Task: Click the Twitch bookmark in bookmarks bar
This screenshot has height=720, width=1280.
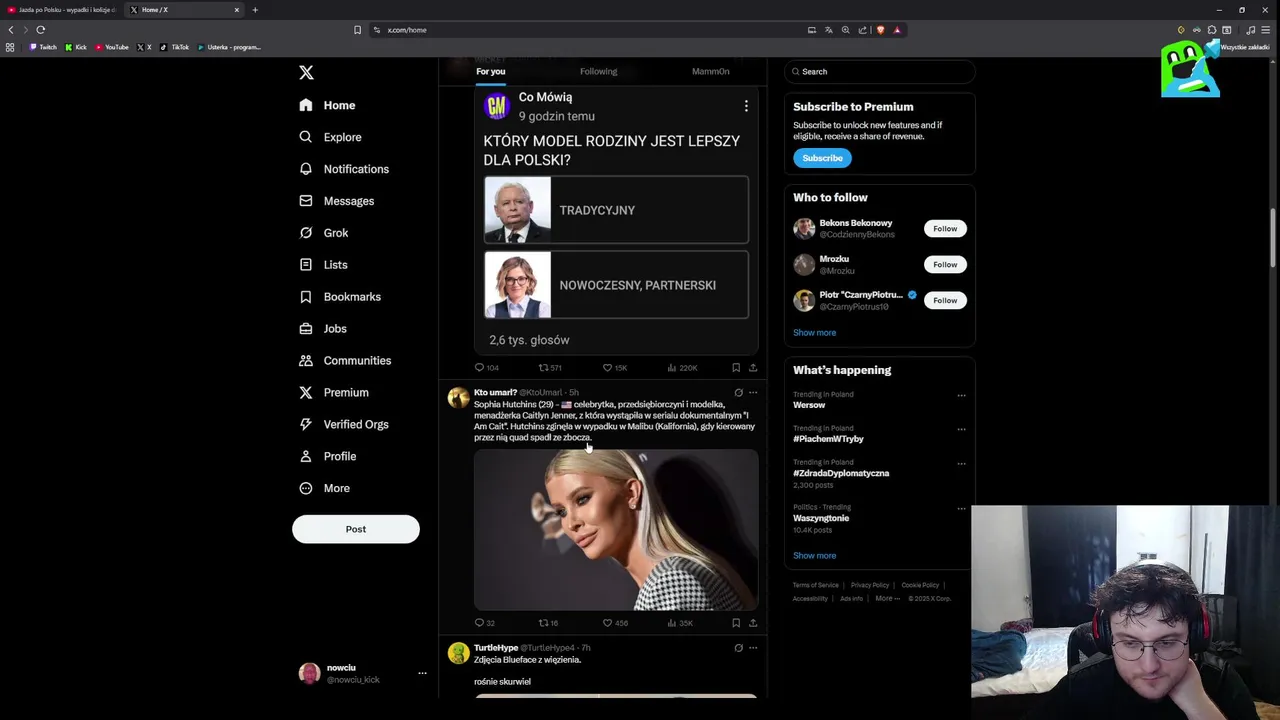Action: [43, 47]
